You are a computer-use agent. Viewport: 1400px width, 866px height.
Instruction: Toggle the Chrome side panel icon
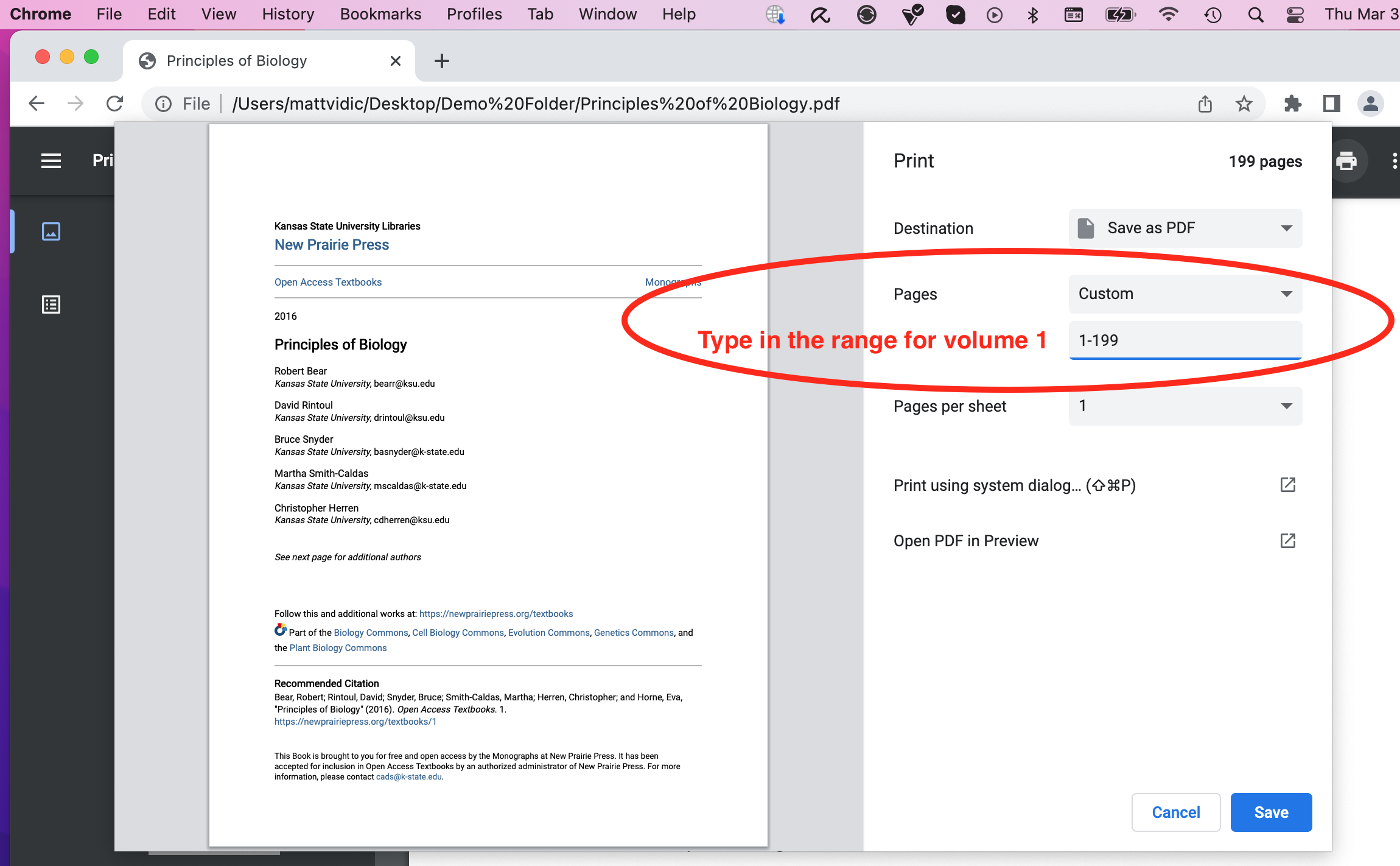click(x=1332, y=104)
